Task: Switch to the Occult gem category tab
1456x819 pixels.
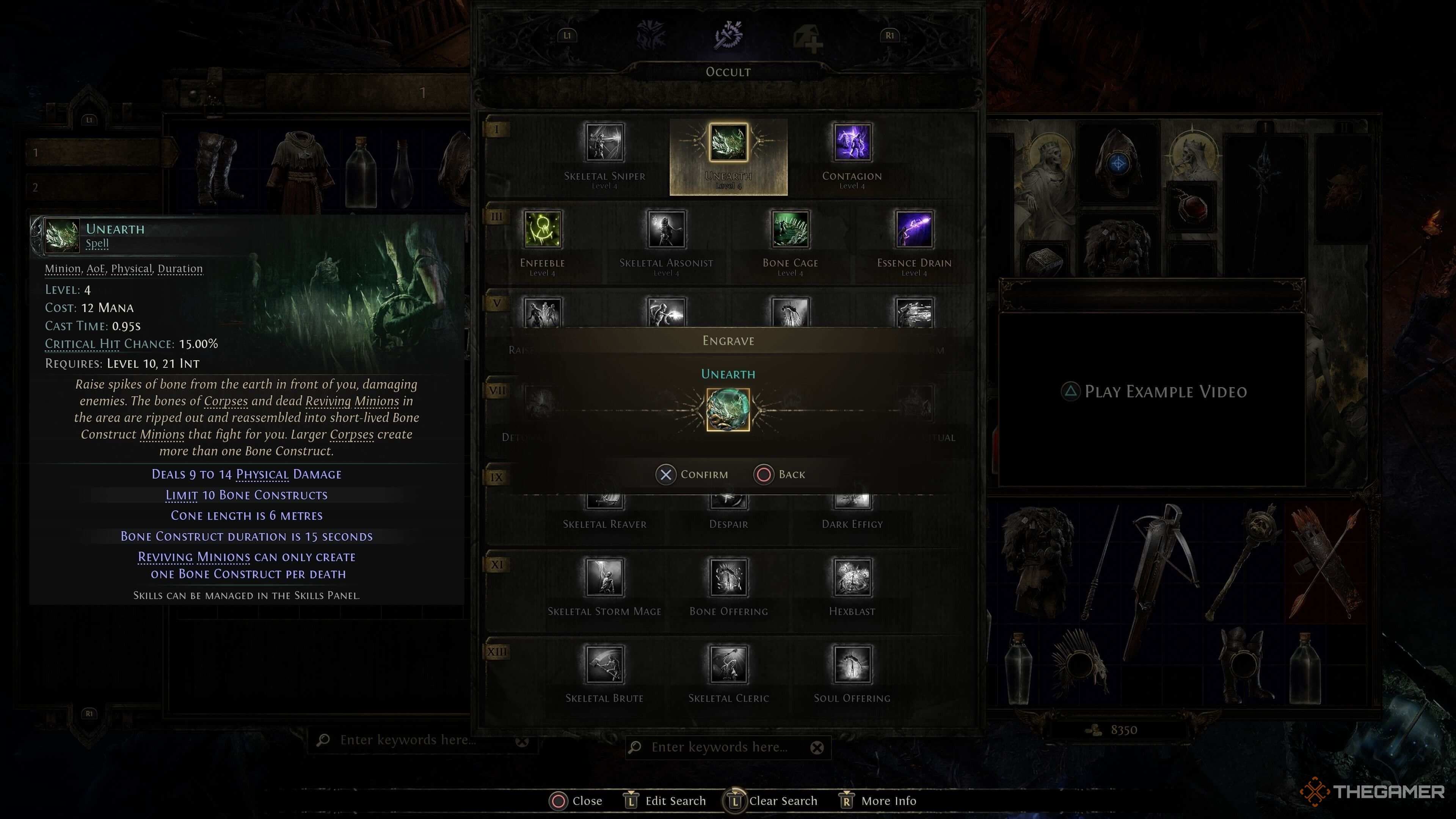Action: click(728, 36)
